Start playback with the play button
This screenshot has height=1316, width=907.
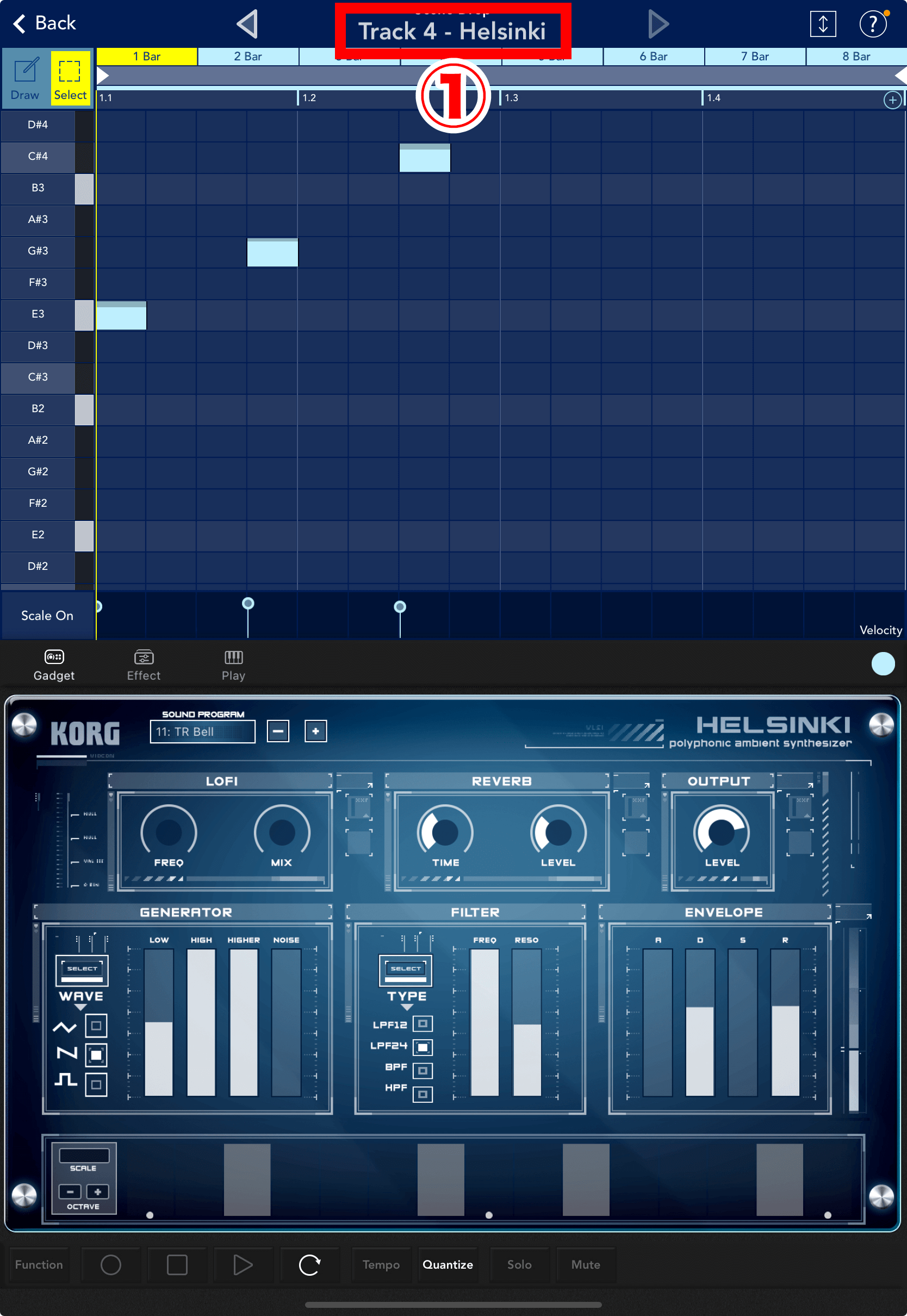(243, 1264)
